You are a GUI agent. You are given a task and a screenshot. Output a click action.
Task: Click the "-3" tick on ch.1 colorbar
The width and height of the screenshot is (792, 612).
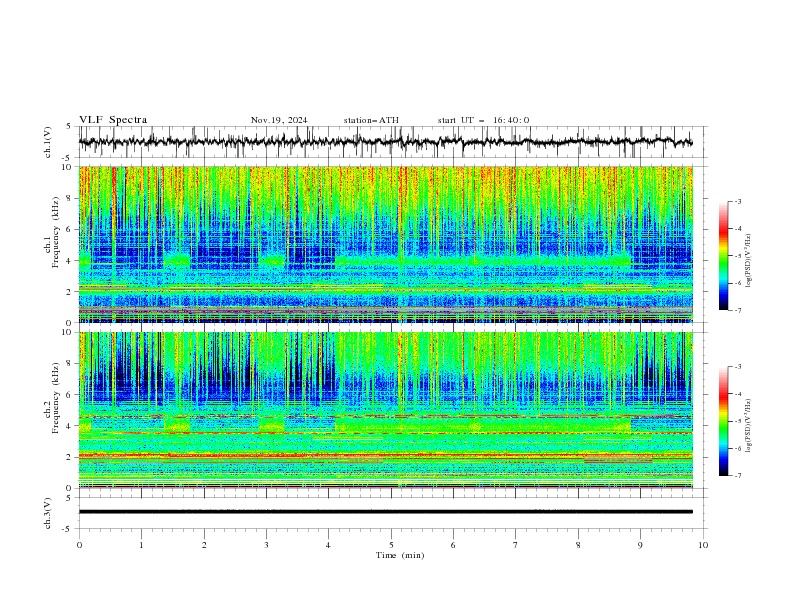[x=737, y=201]
